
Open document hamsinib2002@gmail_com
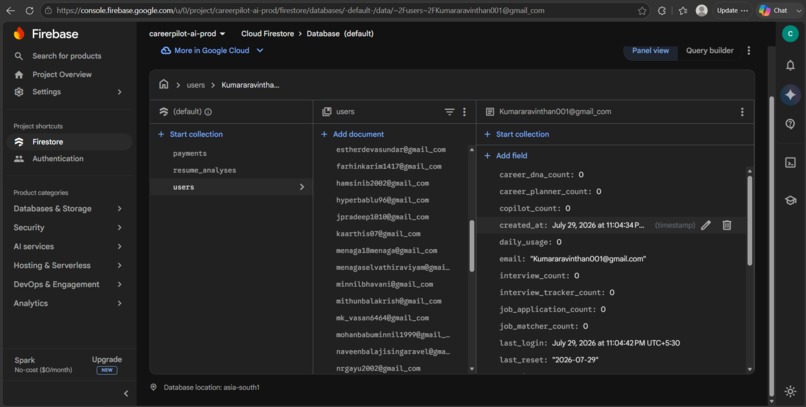(x=382, y=183)
